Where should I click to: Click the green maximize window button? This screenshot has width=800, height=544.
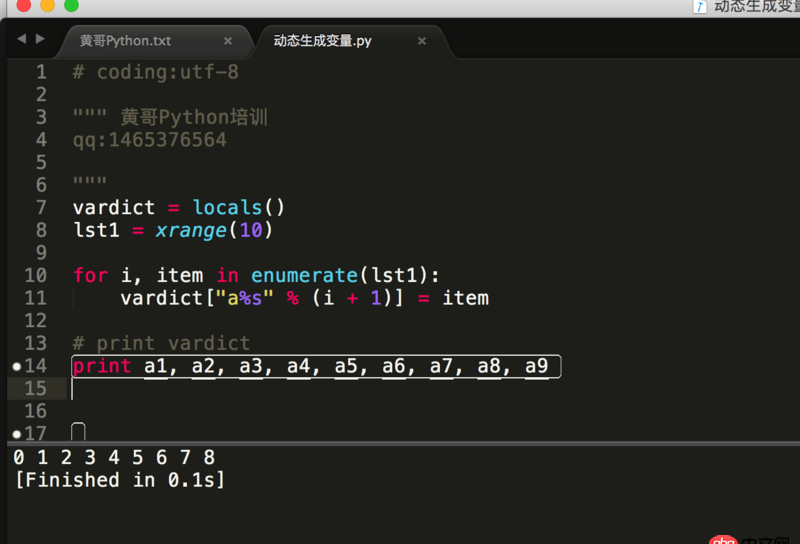point(71,5)
